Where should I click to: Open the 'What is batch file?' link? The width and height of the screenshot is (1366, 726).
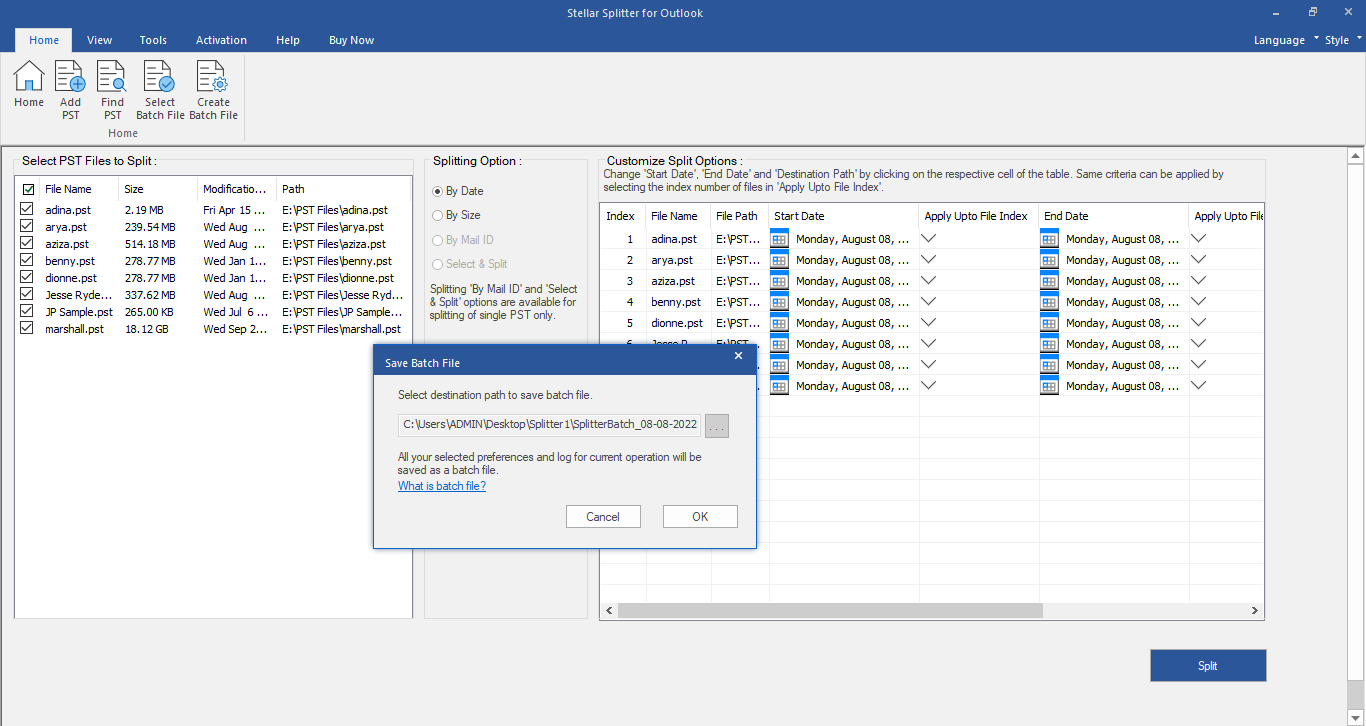442,486
